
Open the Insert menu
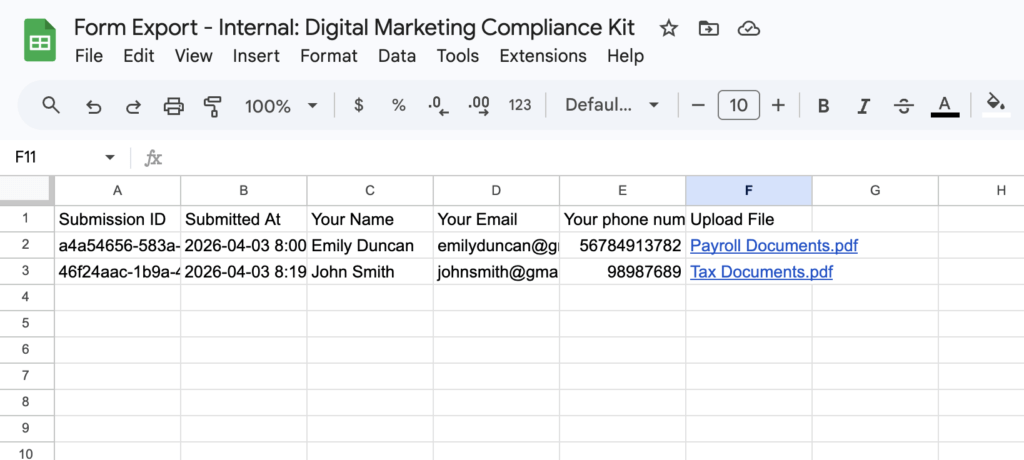coord(256,56)
